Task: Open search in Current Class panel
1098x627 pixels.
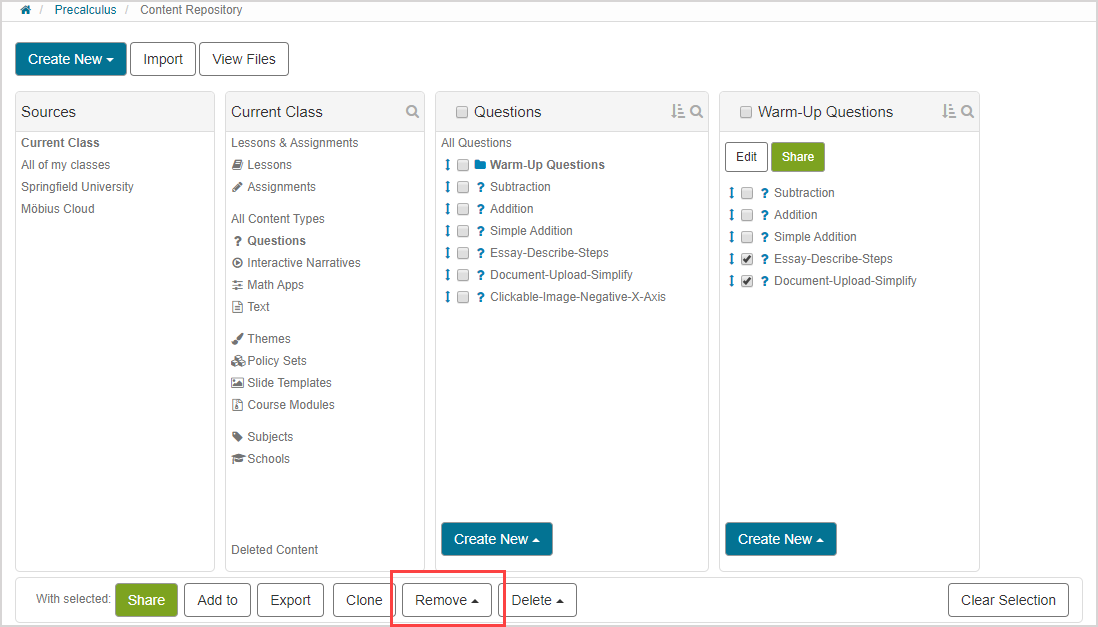Action: coord(412,112)
